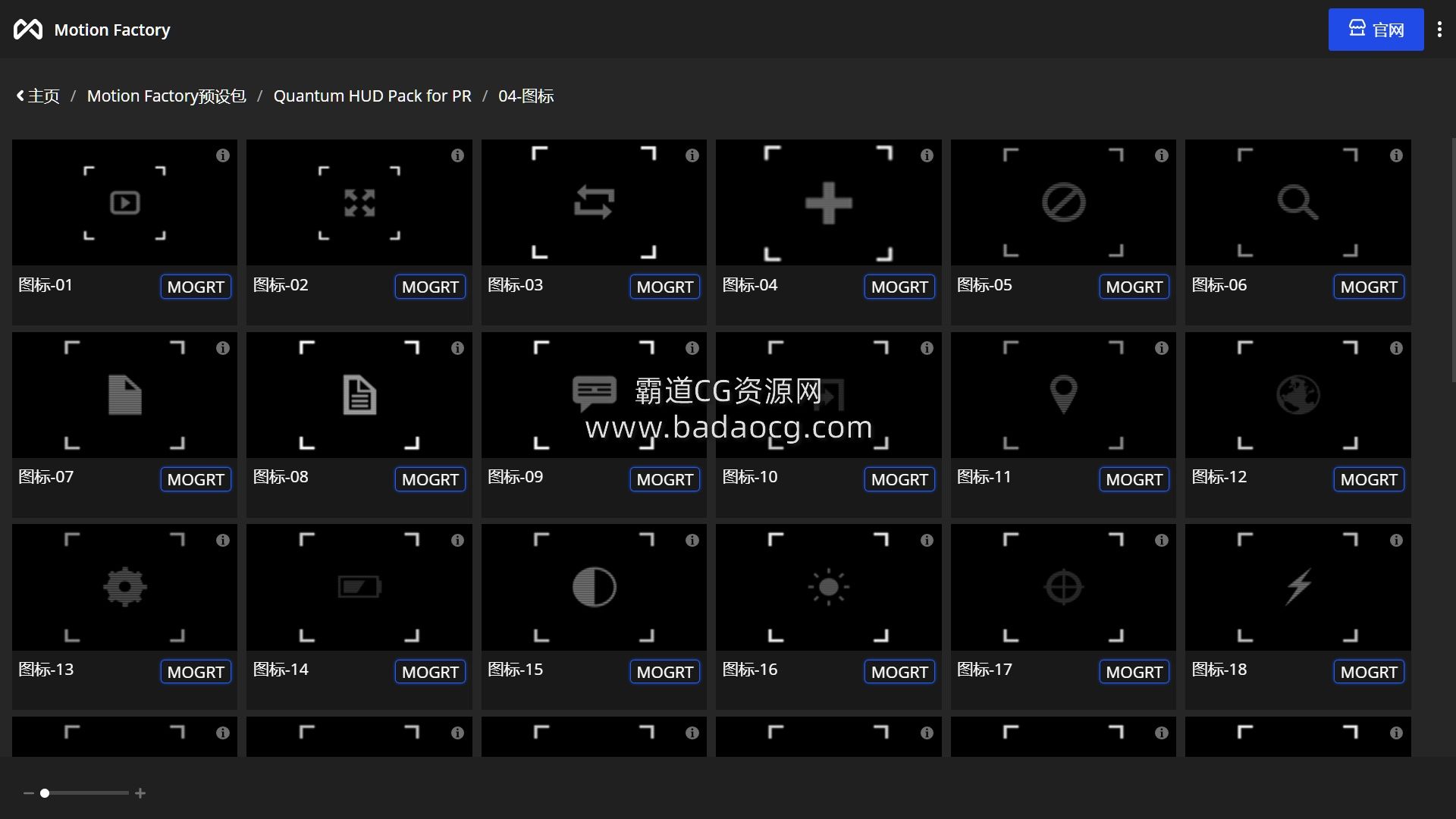The height and width of the screenshot is (819, 1456).
Task: Select the location pin thumbnail 图标-11
Action: coord(1063,395)
